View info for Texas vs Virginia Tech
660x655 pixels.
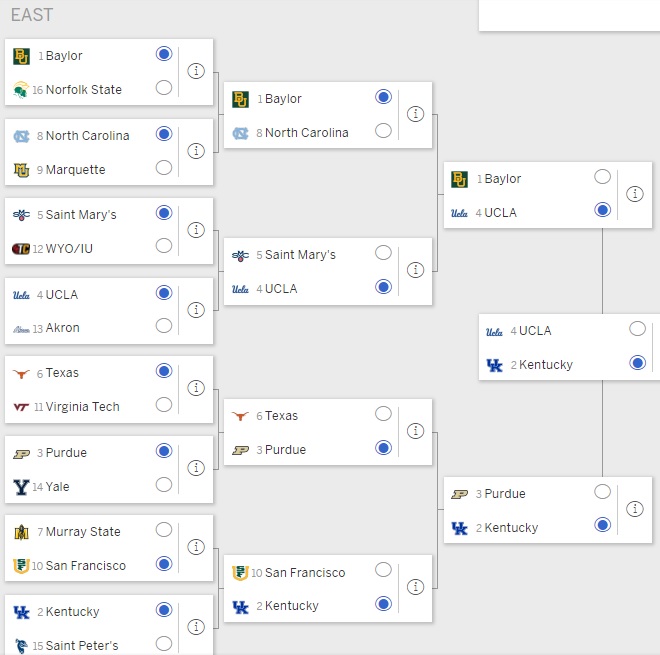click(196, 388)
